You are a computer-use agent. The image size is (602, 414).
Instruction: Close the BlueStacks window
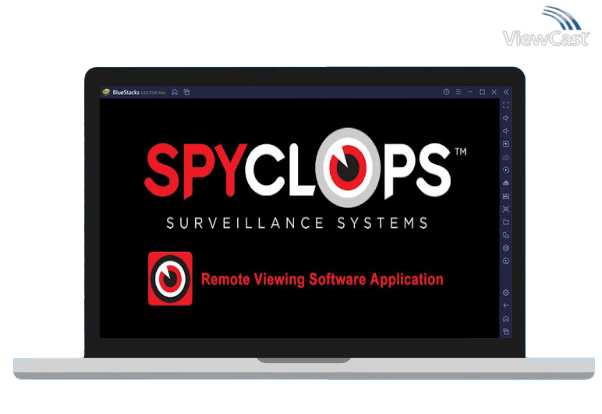click(494, 92)
